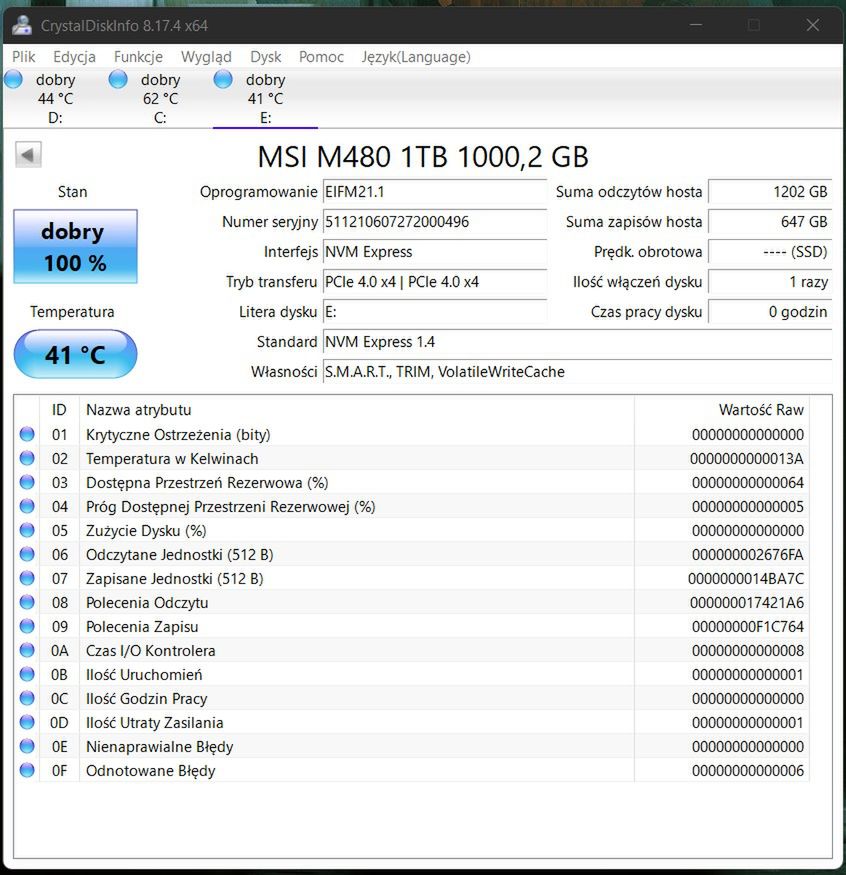Click the firmware field EIFM21.1

click(x=434, y=192)
